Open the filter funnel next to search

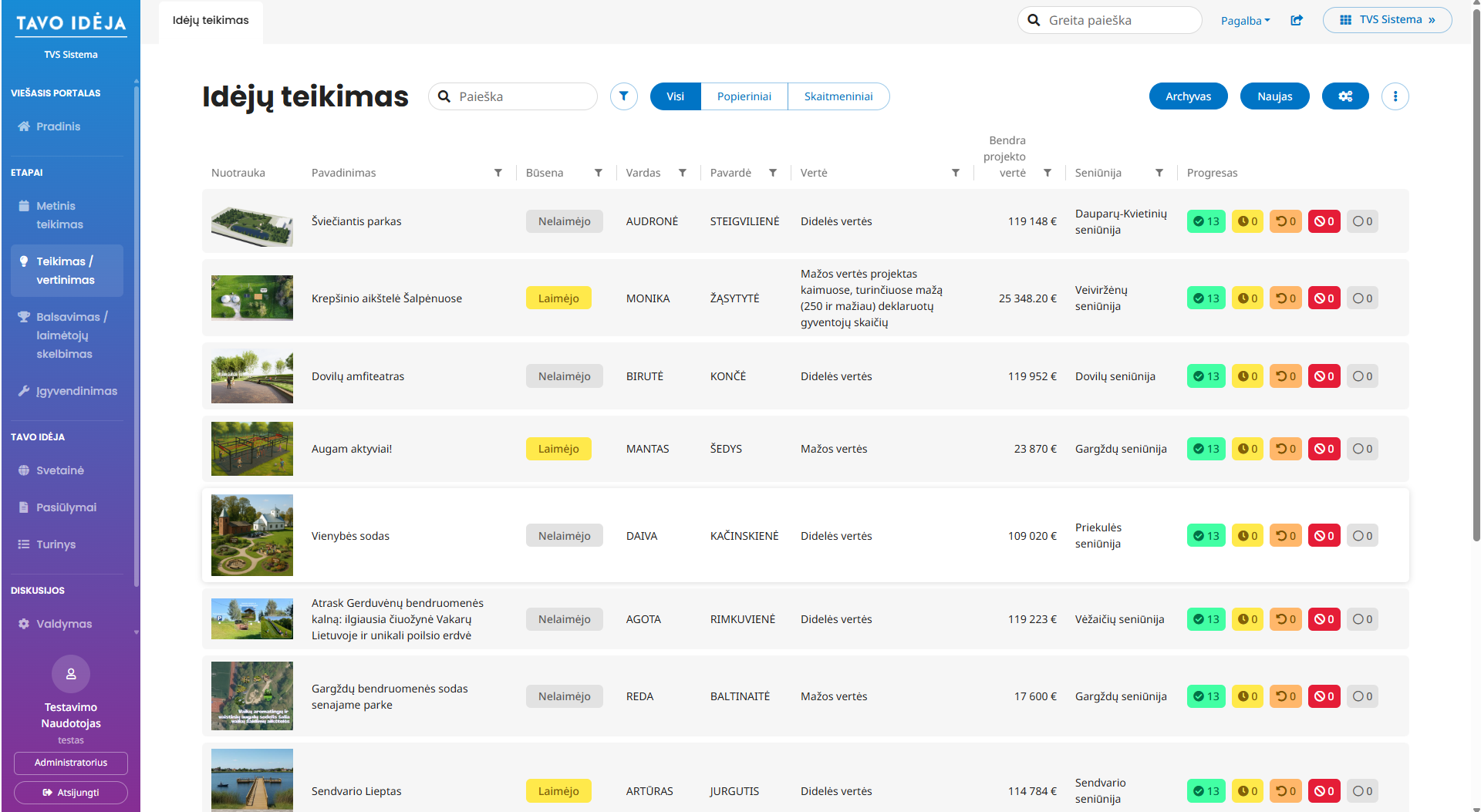tap(623, 96)
